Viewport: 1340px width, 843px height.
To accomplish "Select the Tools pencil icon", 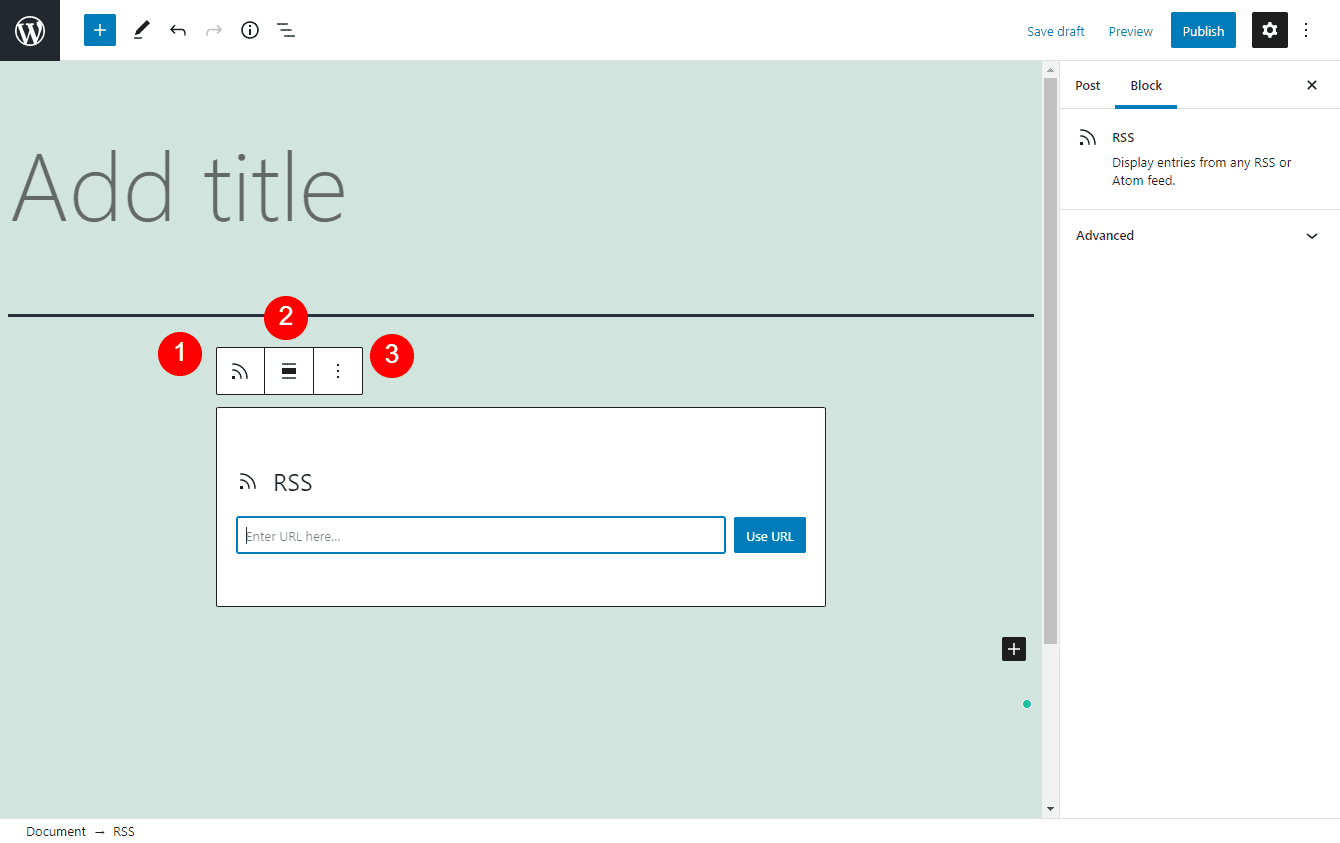I will tap(141, 30).
